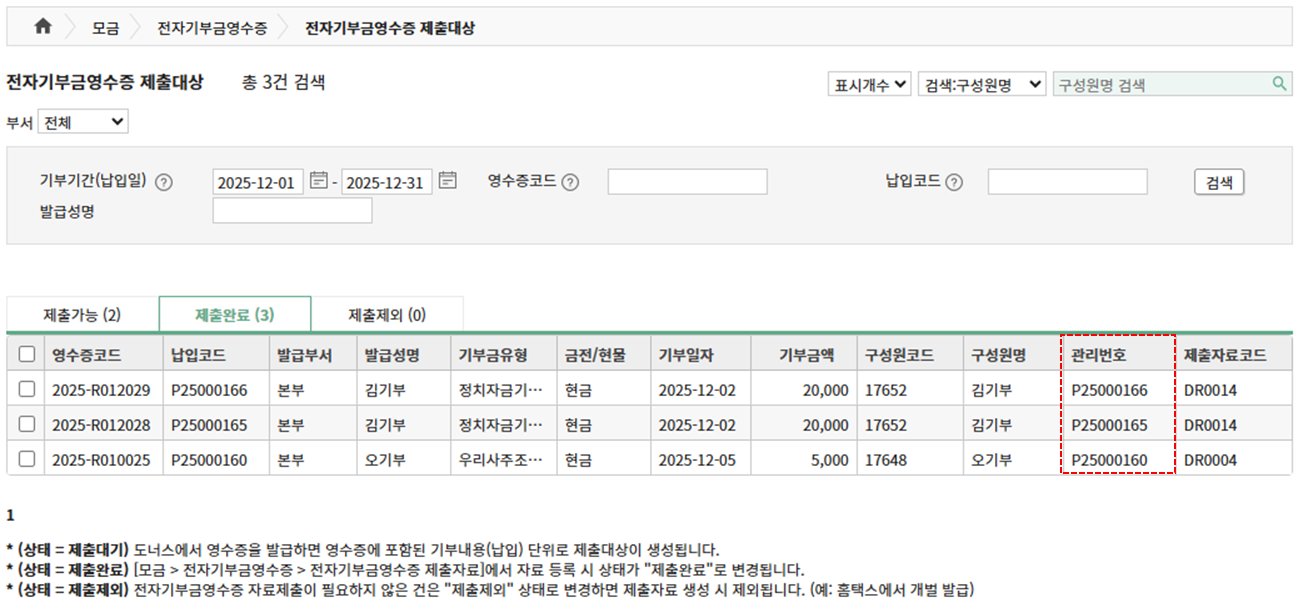1298x613 pixels.
Task: Switch to the 제출제외 (0) tab
Action: coord(386,315)
